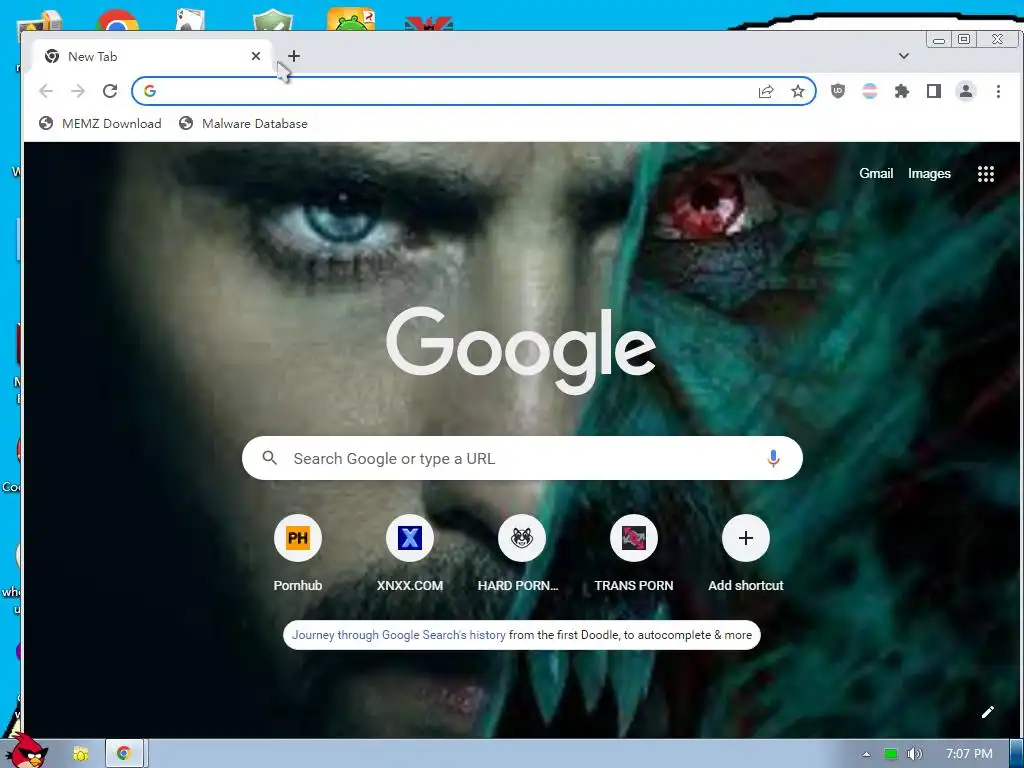The image size is (1024, 768).
Task: Open the Malware Database bookmark
Action: [x=243, y=123]
